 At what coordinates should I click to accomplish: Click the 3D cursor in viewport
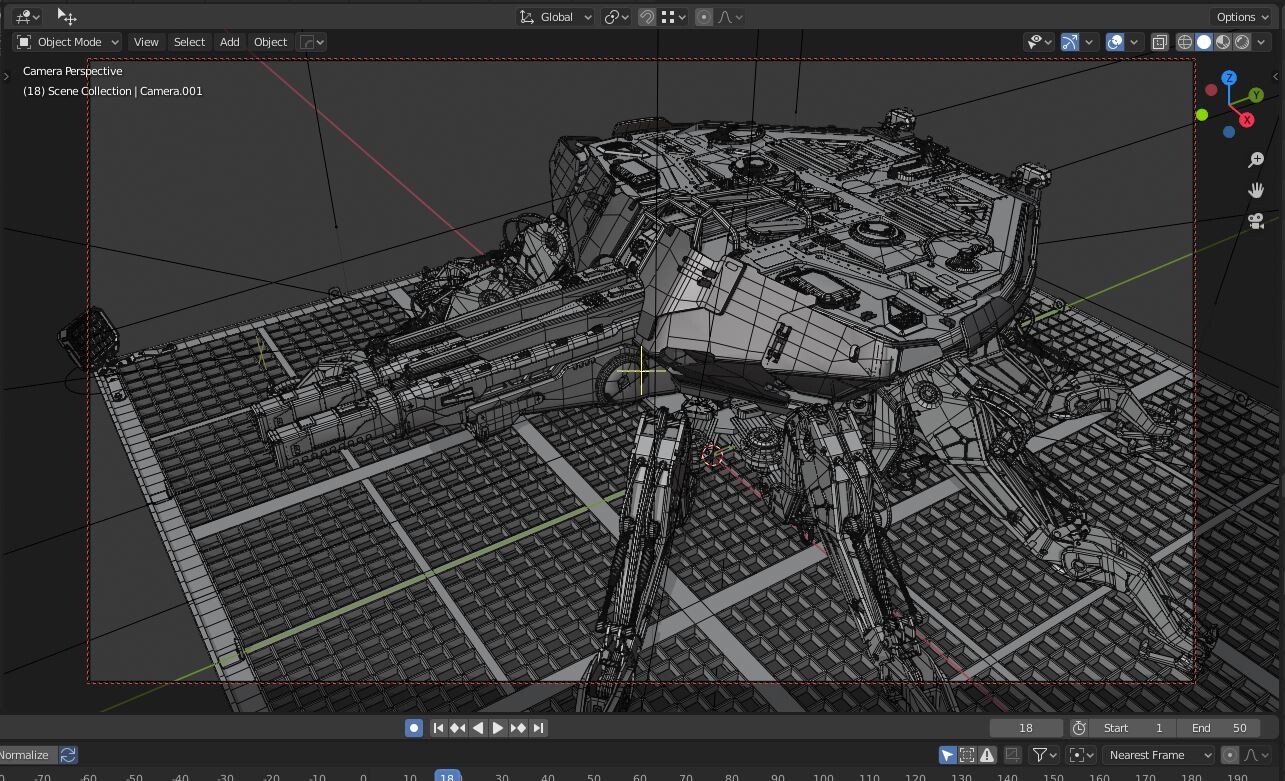pyautogui.click(x=712, y=455)
